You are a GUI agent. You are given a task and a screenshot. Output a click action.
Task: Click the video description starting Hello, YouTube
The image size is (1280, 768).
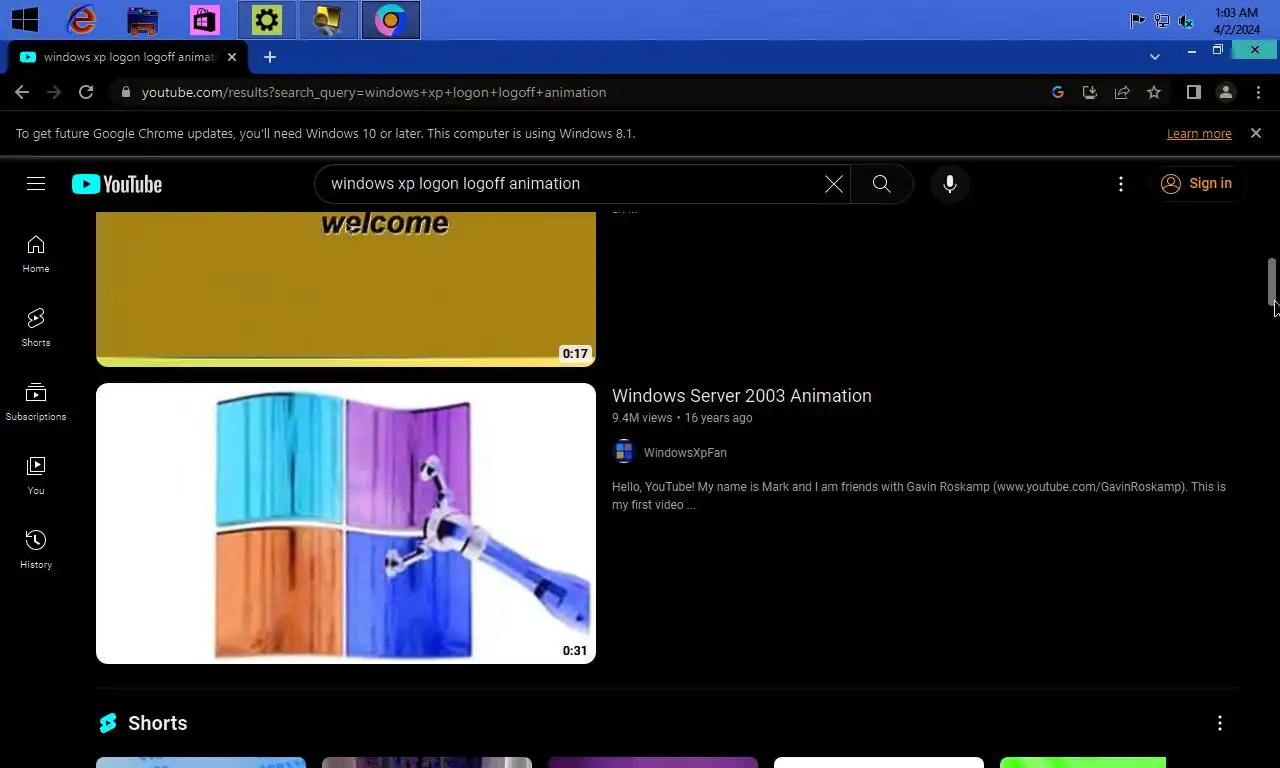tap(919, 496)
